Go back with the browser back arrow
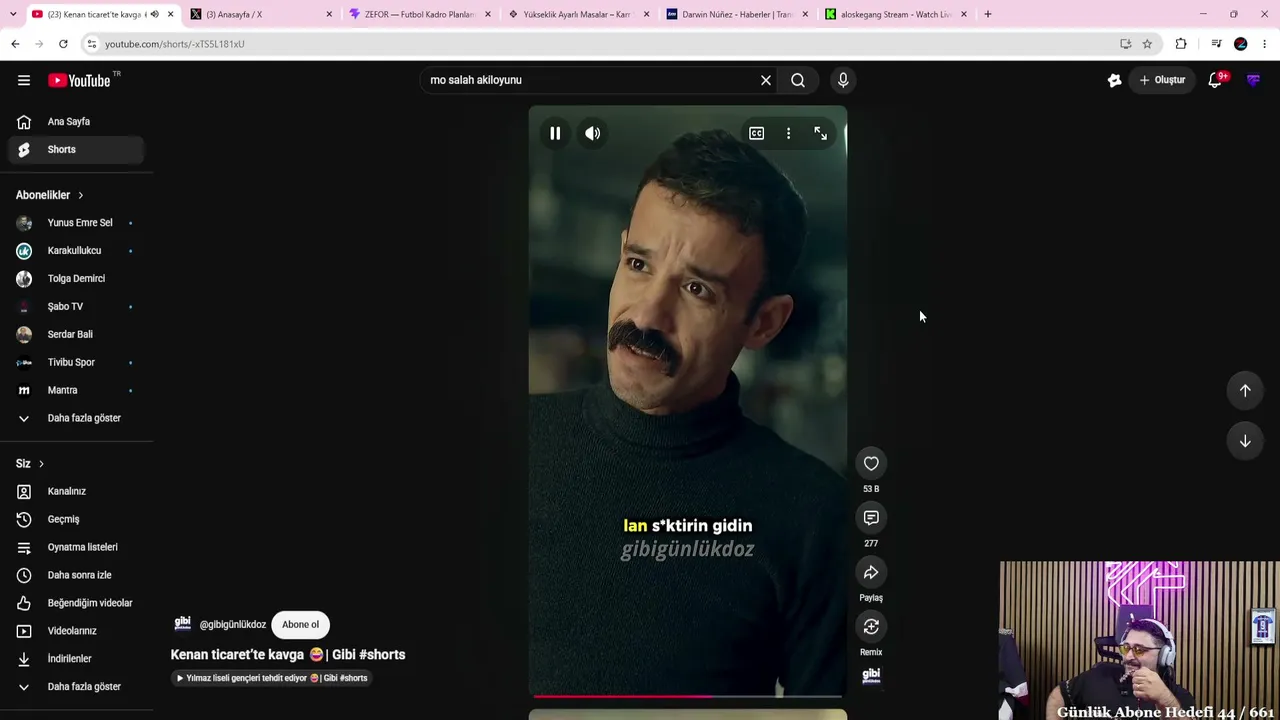 click(x=15, y=44)
